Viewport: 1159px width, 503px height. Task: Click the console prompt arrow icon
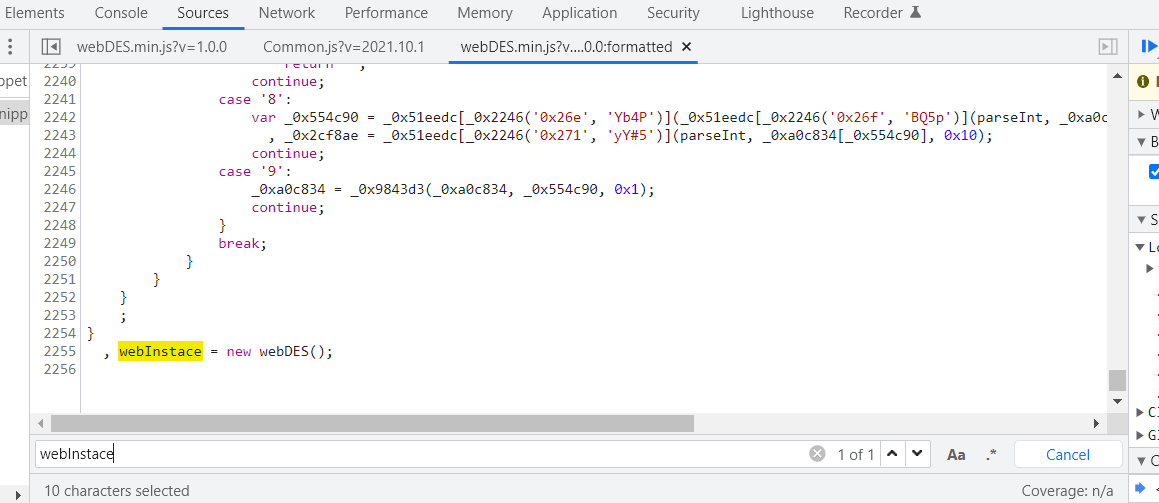click(1140, 487)
